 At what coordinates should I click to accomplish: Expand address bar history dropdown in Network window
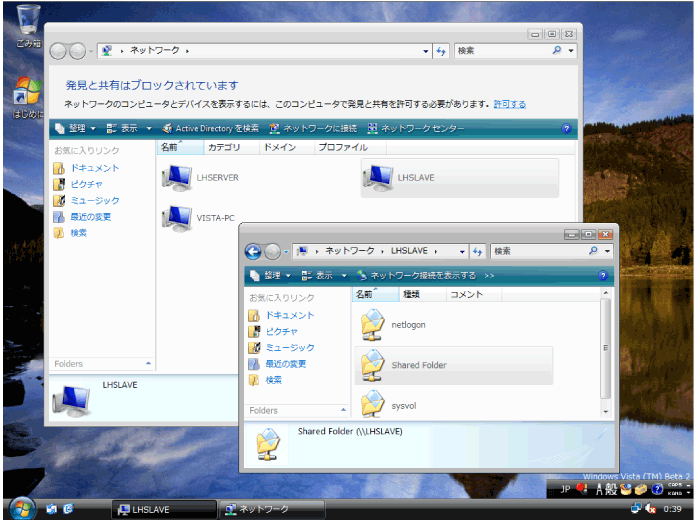click(x=425, y=51)
